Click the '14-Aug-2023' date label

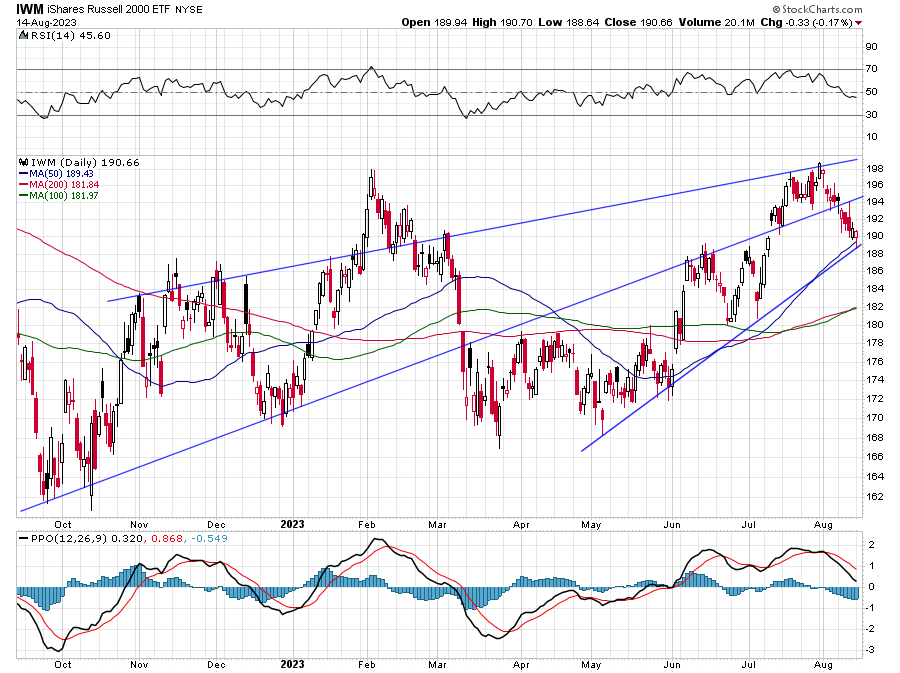(x=46, y=23)
